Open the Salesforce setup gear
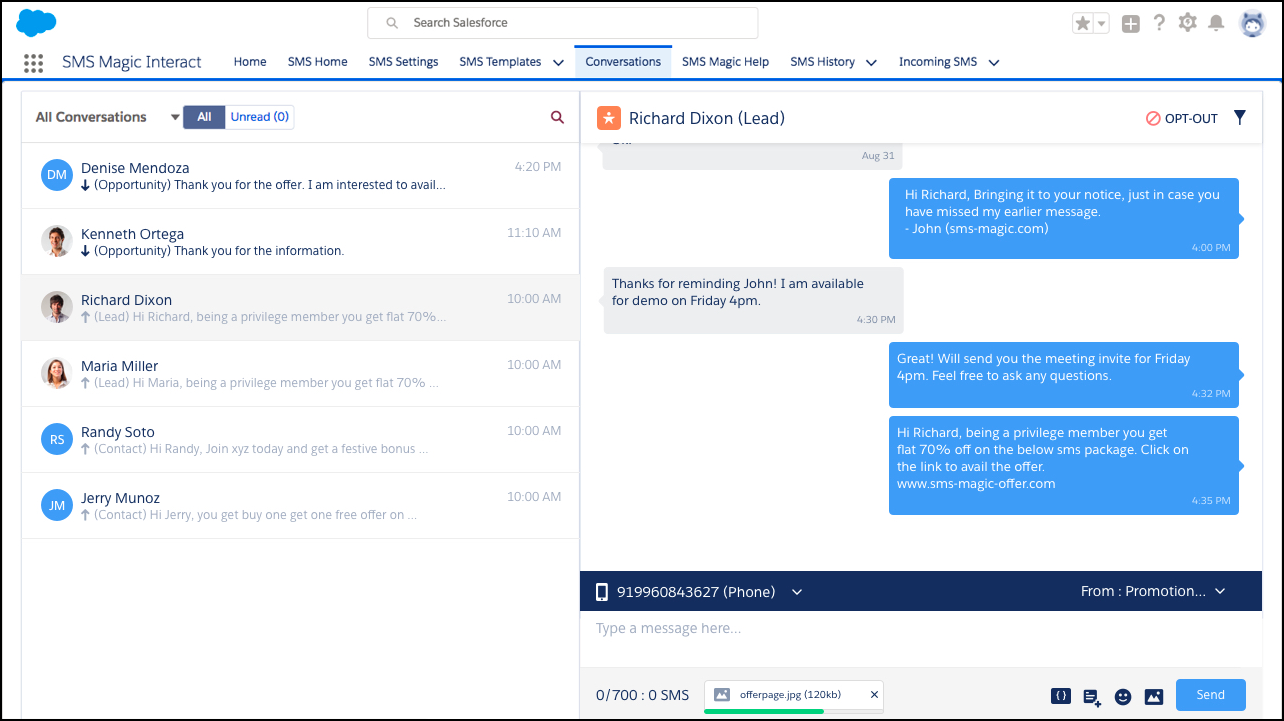Viewport: 1284px width, 721px height. [1187, 23]
